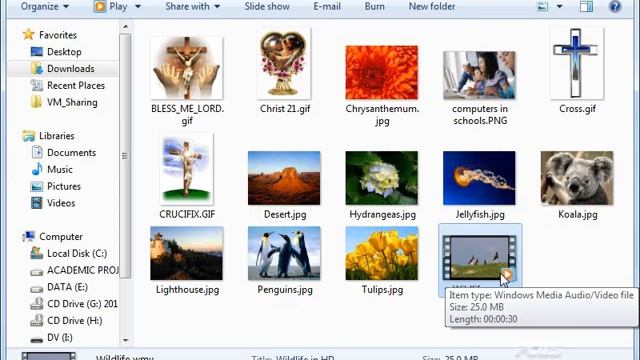Click navigation pane scroll down arrow
640x360 pixels.
[125, 340]
